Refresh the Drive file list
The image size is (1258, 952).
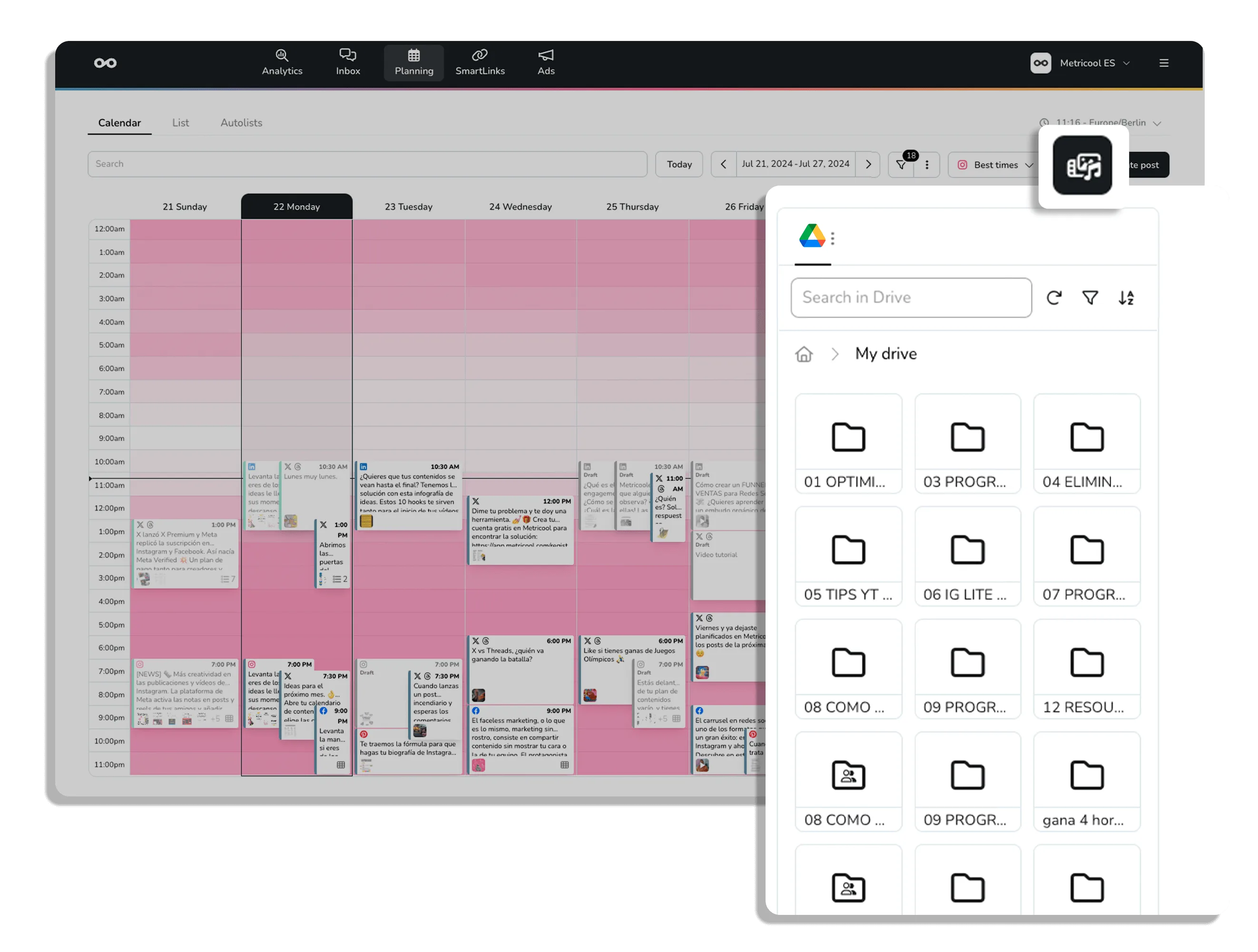pyautogui.click(x=1054, y=297)
